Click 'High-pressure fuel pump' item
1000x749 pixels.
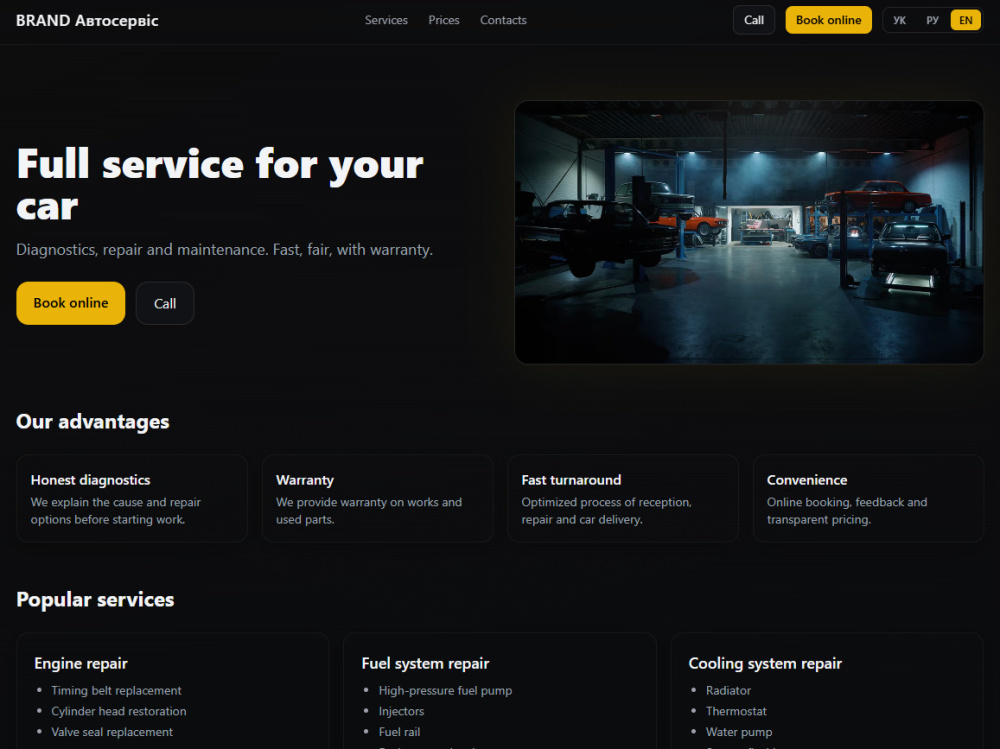pos(445,690)
